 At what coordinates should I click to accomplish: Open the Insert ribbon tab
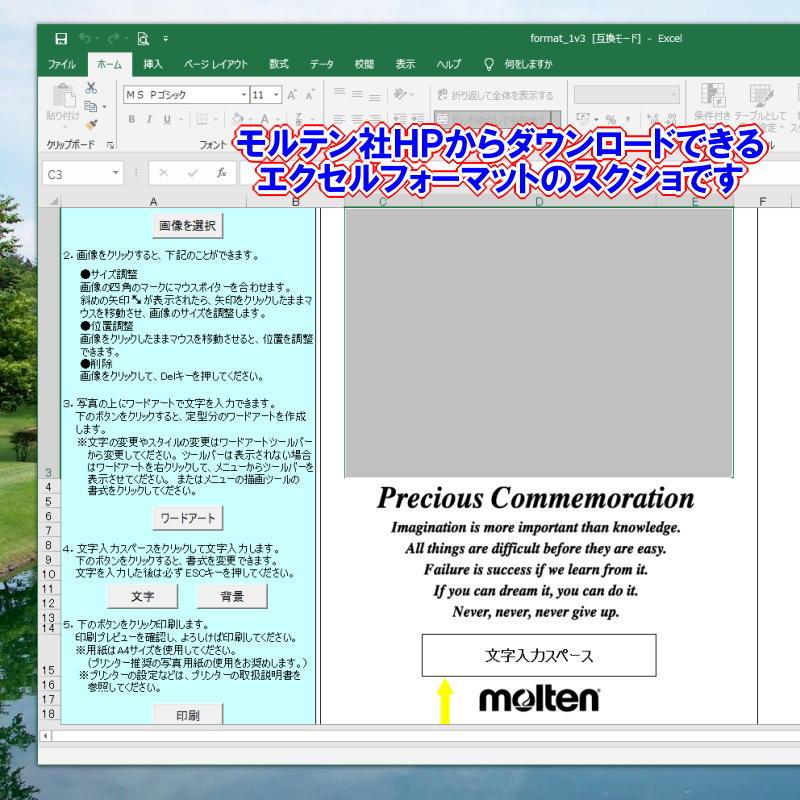153,64
